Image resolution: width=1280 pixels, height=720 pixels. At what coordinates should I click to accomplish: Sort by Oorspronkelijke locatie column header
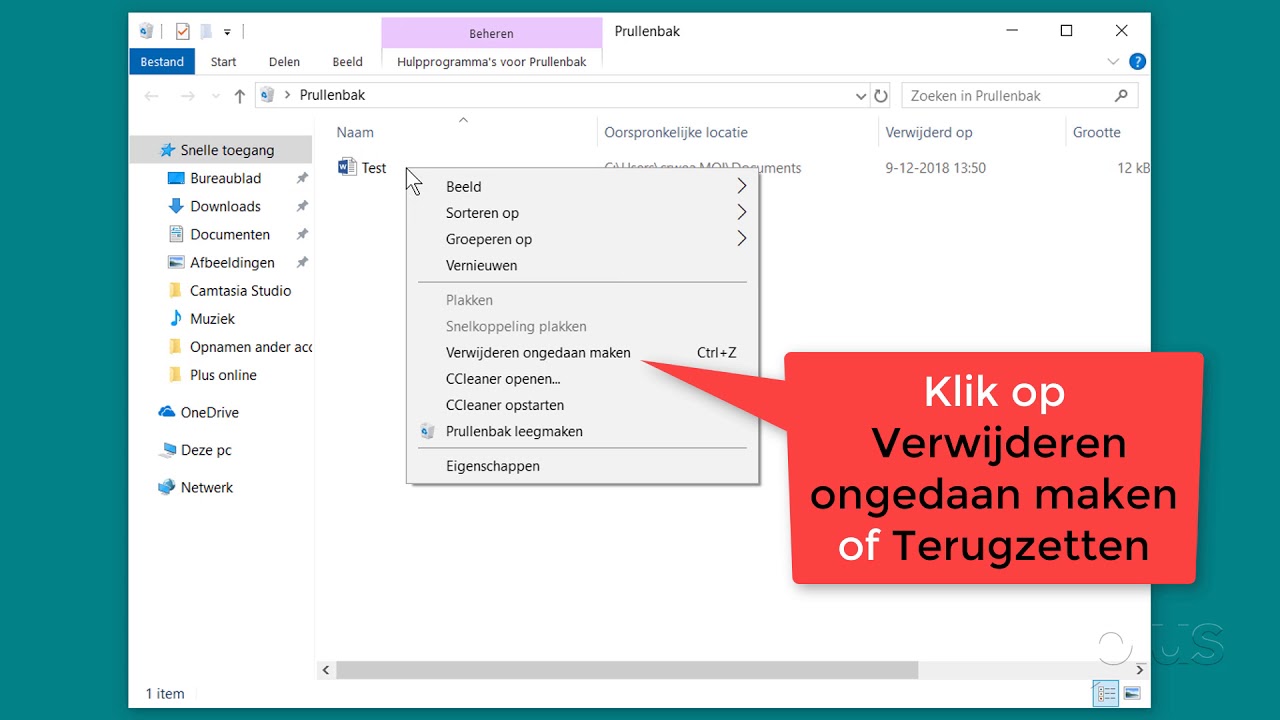[x=676, y=132]
